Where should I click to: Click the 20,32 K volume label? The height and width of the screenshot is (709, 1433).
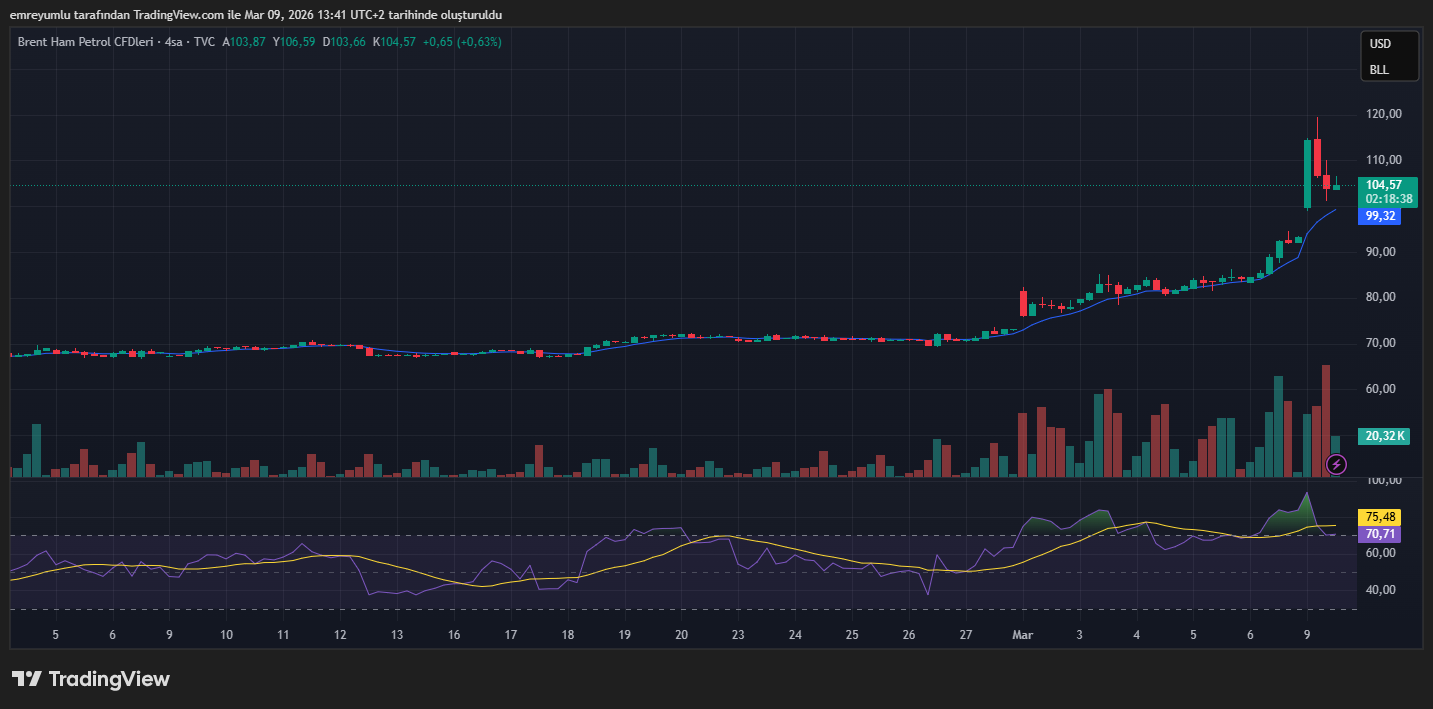(x=1385, y=436)
